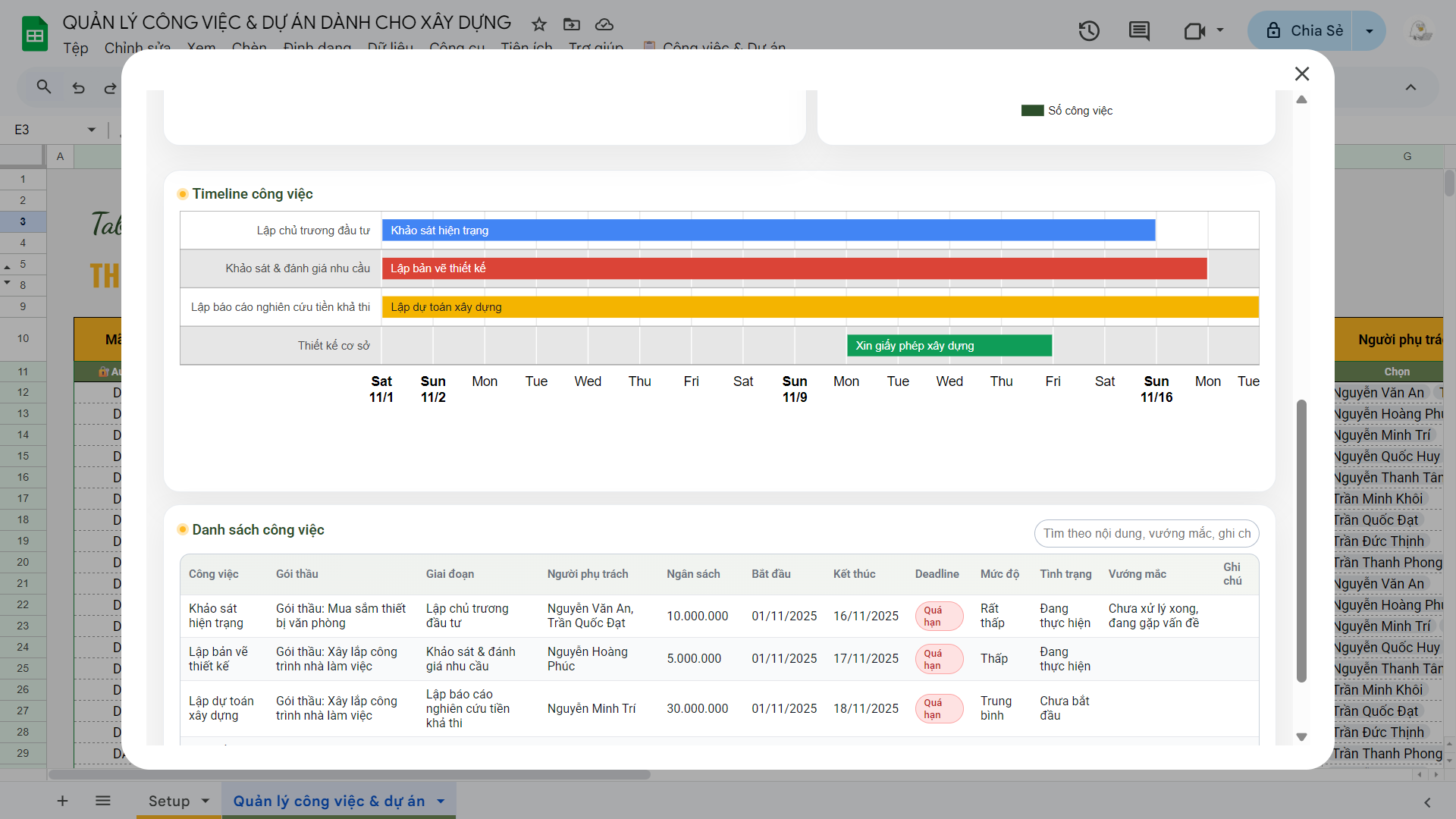Click the move to folder icon
This screenshot has width=1456, height=819.
pyautogui.click(x=572, y=24)
